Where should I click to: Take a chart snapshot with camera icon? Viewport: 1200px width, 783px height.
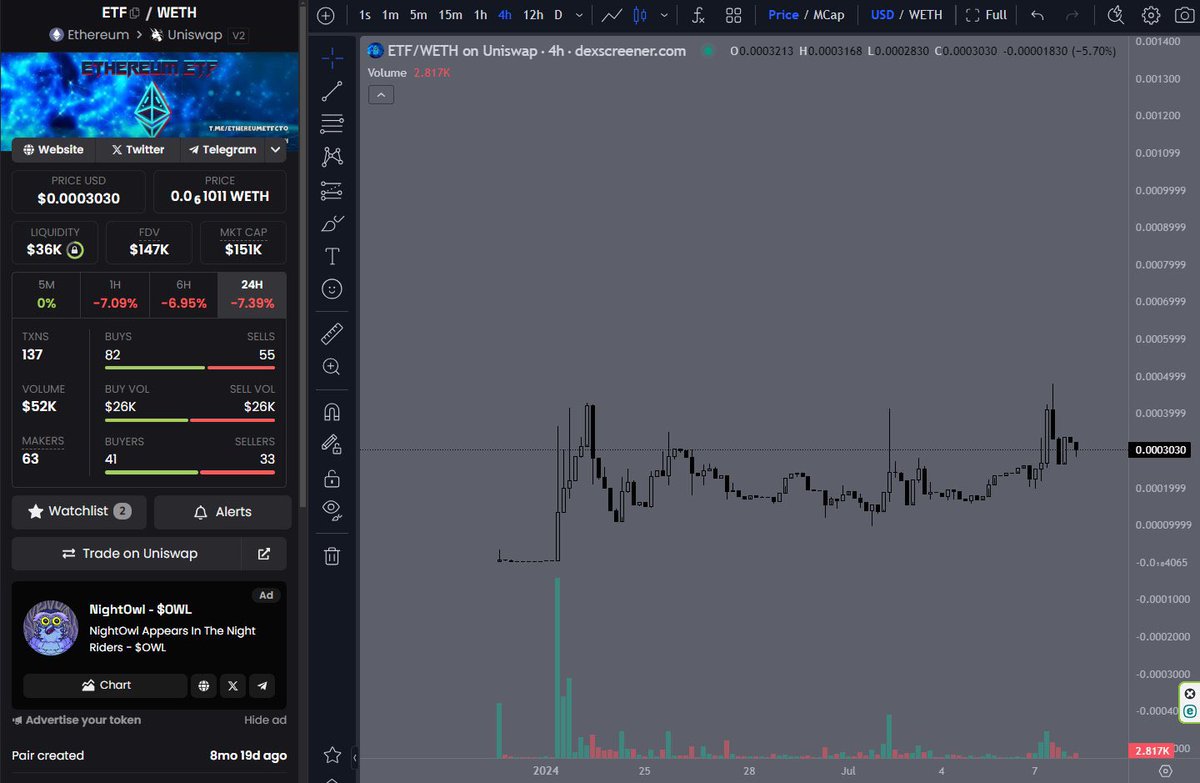tap(1183, 15)
